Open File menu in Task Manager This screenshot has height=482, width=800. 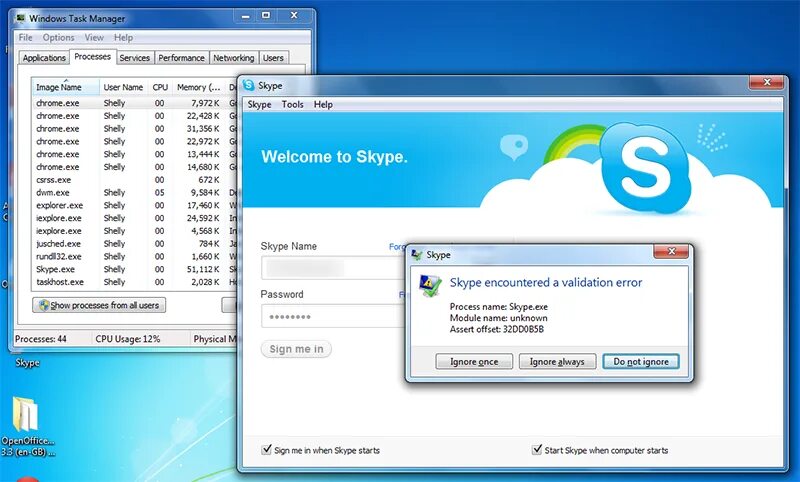(26, 38)
